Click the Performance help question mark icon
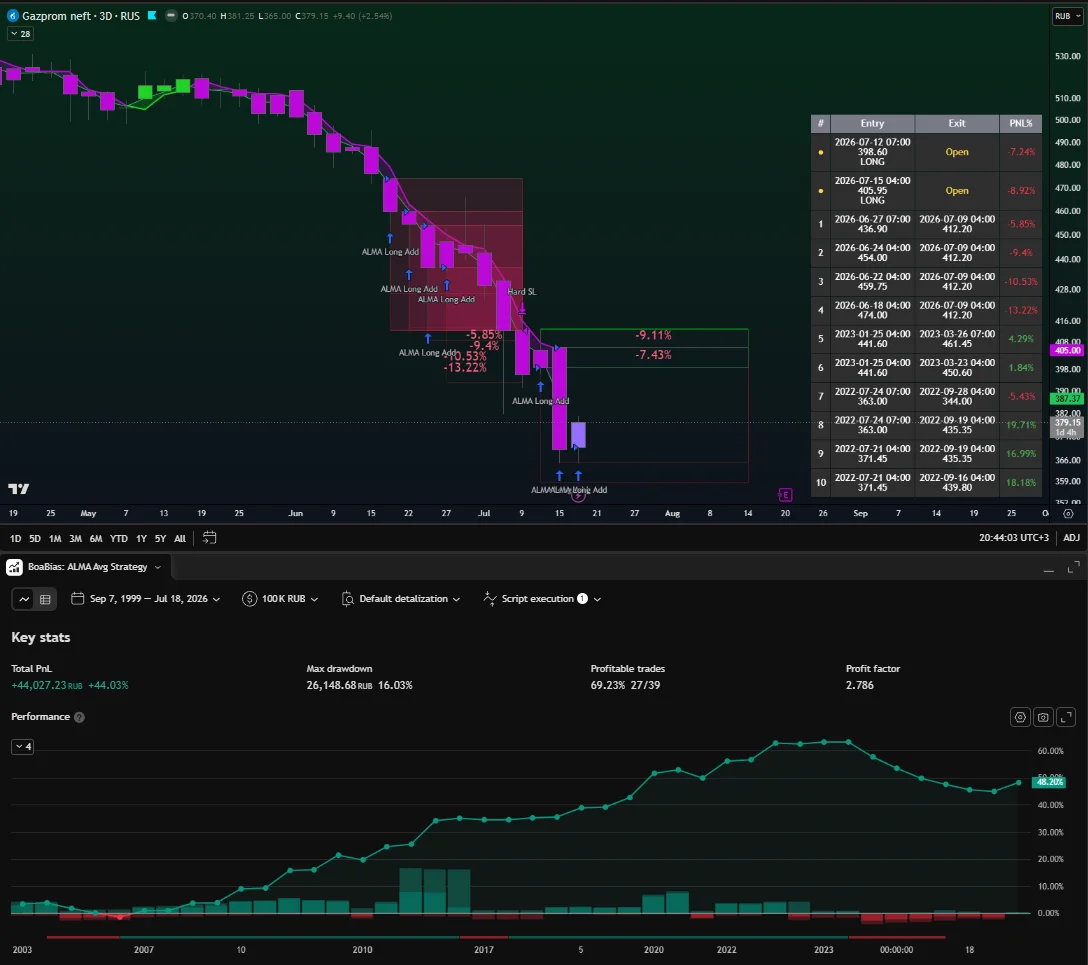Screen dimensions: 1088x965 click(79, 717)
